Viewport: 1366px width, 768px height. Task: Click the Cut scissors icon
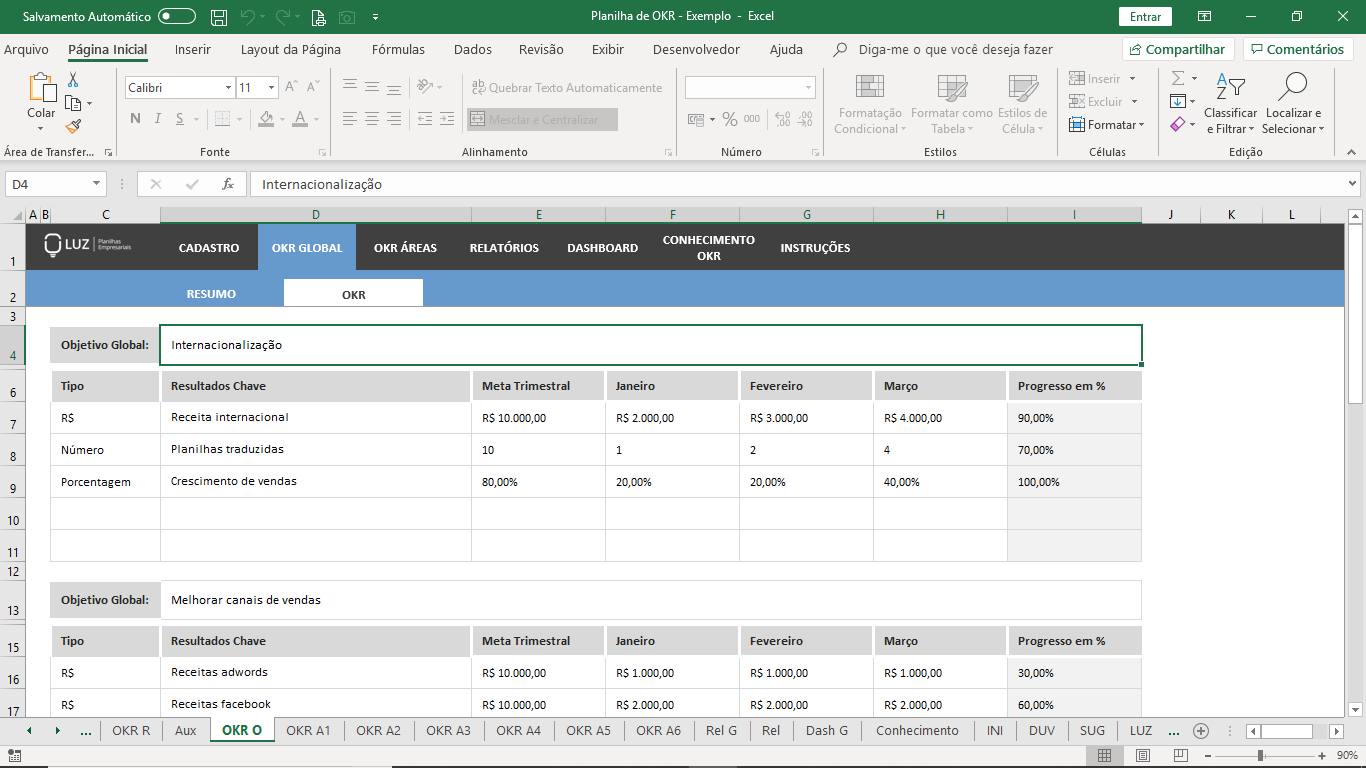(x=73, y=80)
